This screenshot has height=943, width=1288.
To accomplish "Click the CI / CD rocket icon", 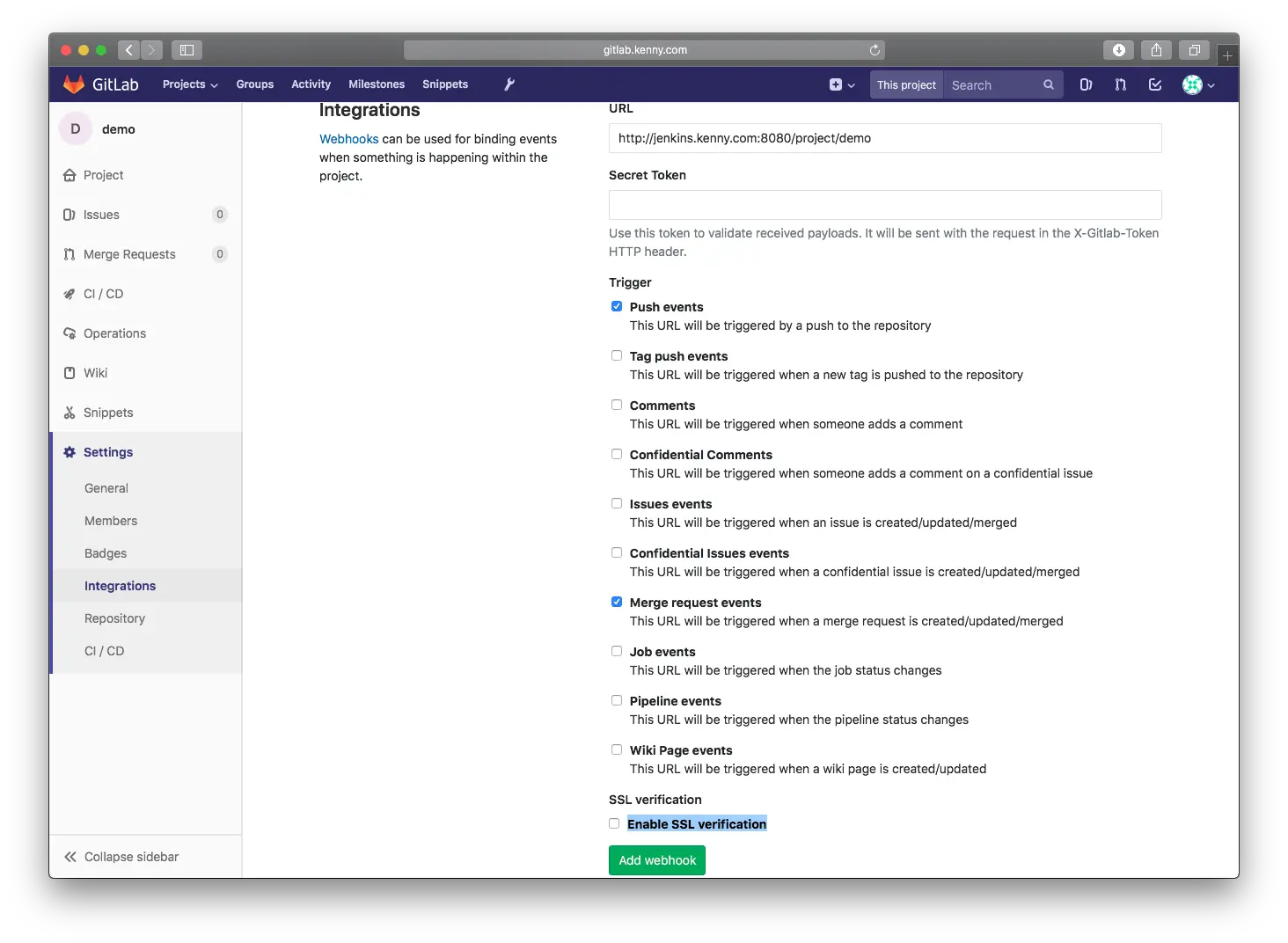I will pyautogui.click(x=70, y=294).
